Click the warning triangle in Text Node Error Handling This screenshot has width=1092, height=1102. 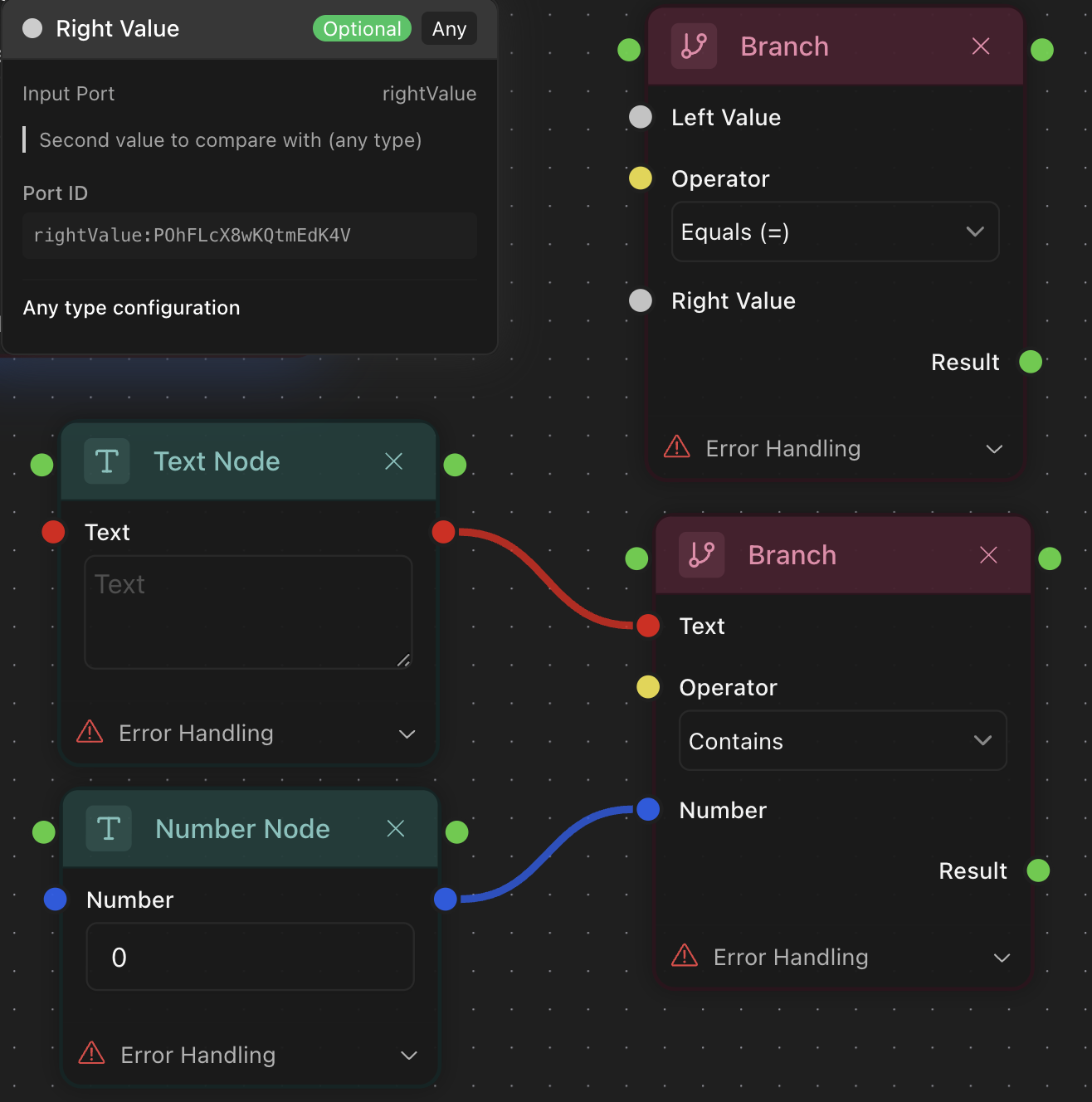click(90, 733)
